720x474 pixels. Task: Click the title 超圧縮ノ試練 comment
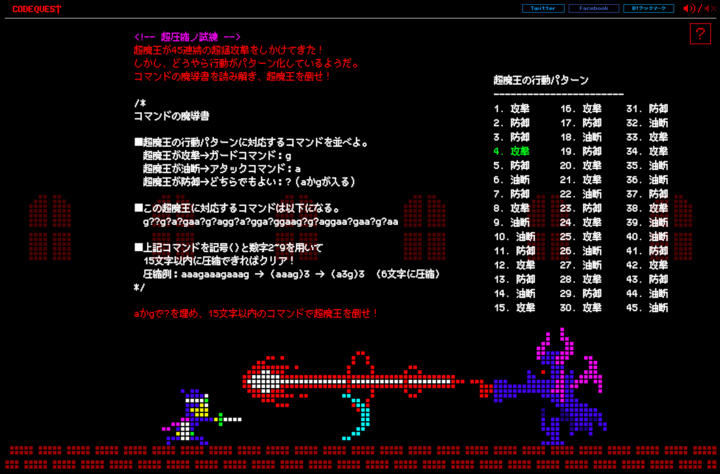tap(187, 37)
